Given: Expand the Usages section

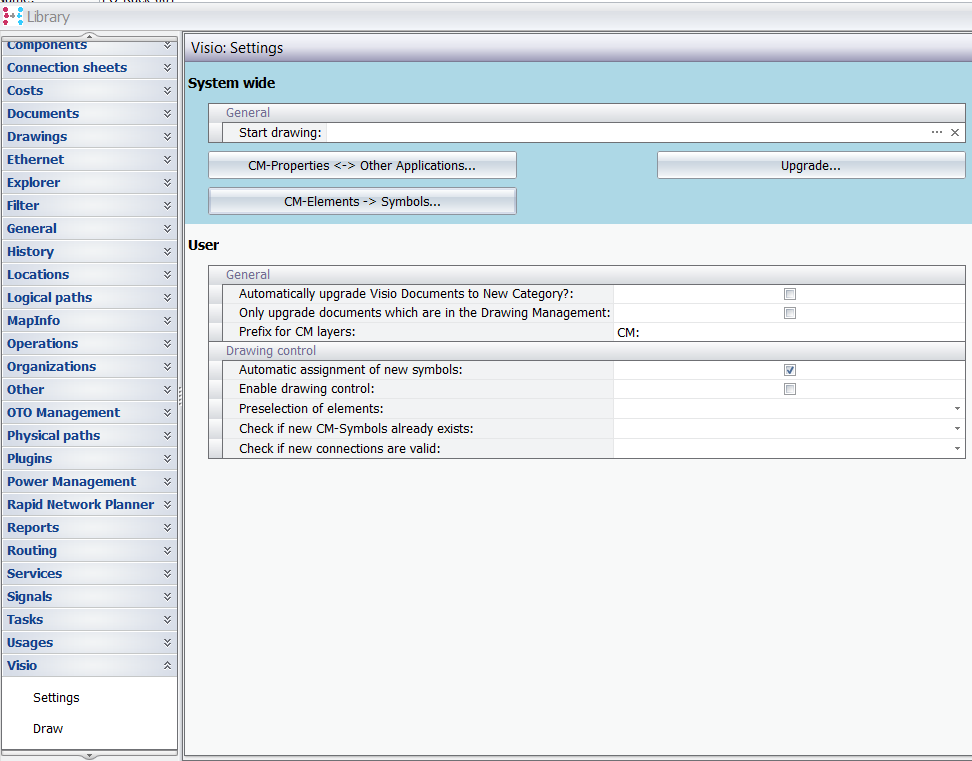Looking at the screenshot, I should click(x=89, y=643).
